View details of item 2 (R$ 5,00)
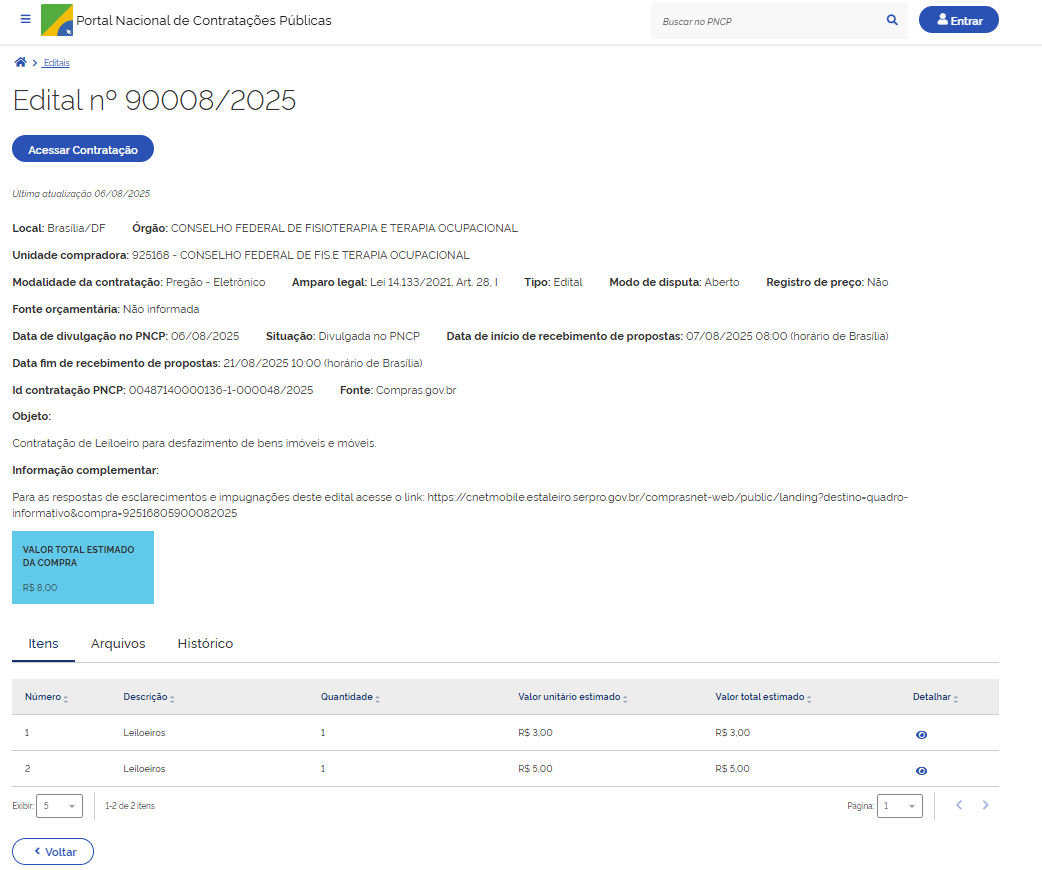This screenshot has width=1042, height=870. click(x=921, y=770)
